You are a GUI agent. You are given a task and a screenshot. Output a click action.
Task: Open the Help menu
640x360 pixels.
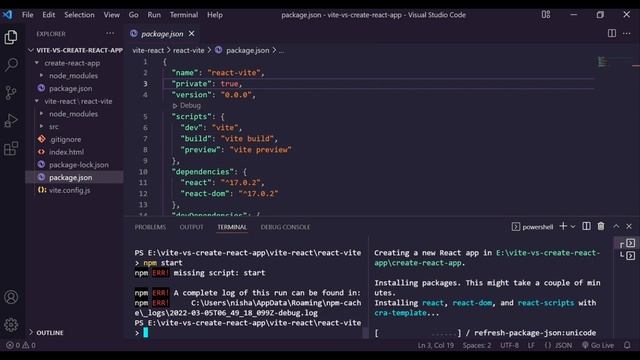click(x=215, y=15)
